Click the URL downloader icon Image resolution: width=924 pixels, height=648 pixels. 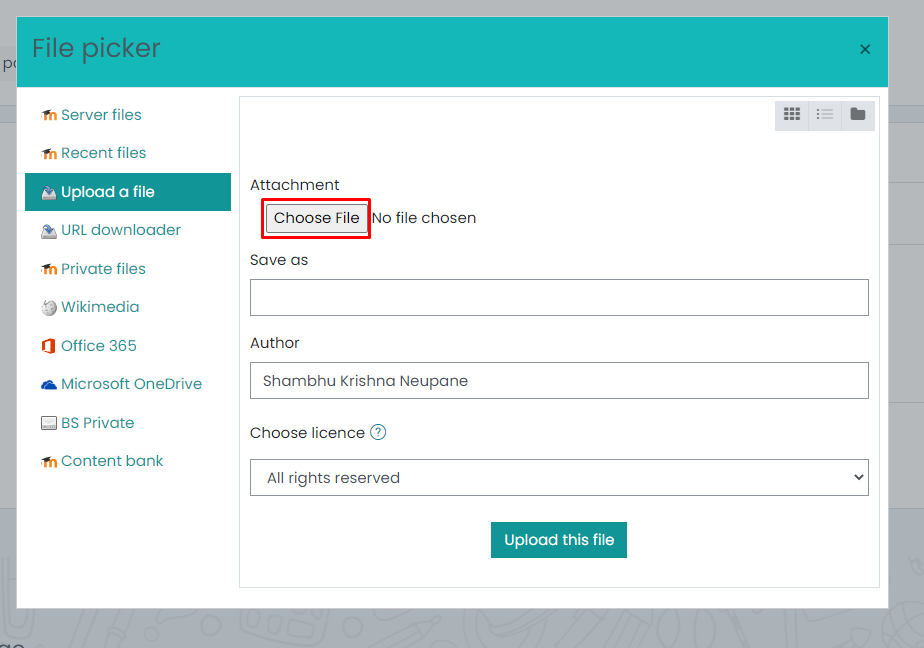(49, 231)
